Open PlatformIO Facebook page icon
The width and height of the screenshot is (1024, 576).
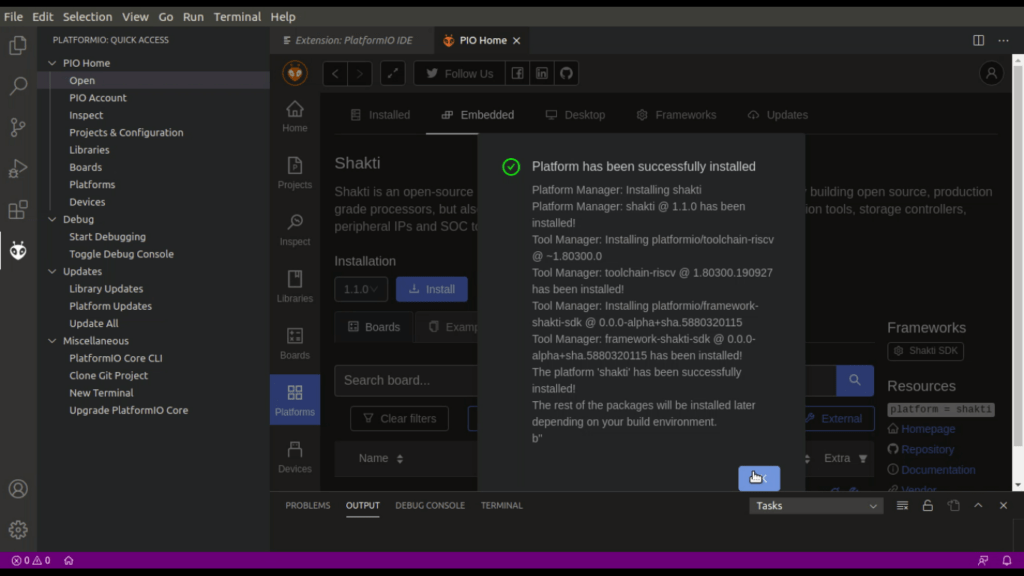pos(517,73)
